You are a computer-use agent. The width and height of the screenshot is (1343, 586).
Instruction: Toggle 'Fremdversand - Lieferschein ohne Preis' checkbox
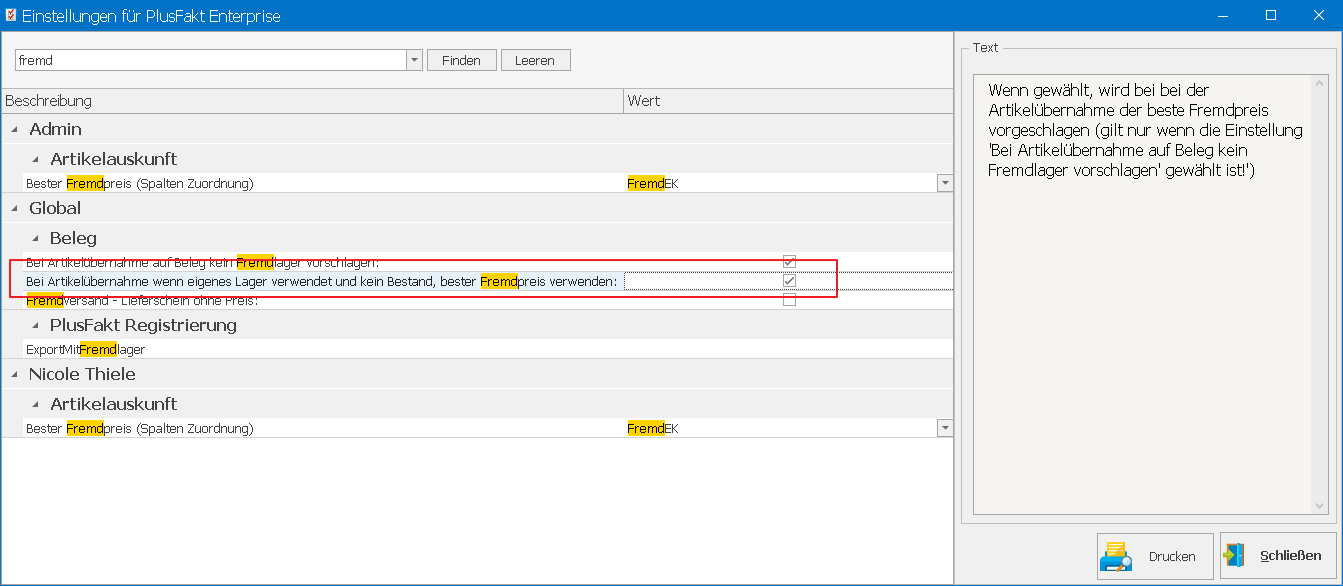(789, 300)
